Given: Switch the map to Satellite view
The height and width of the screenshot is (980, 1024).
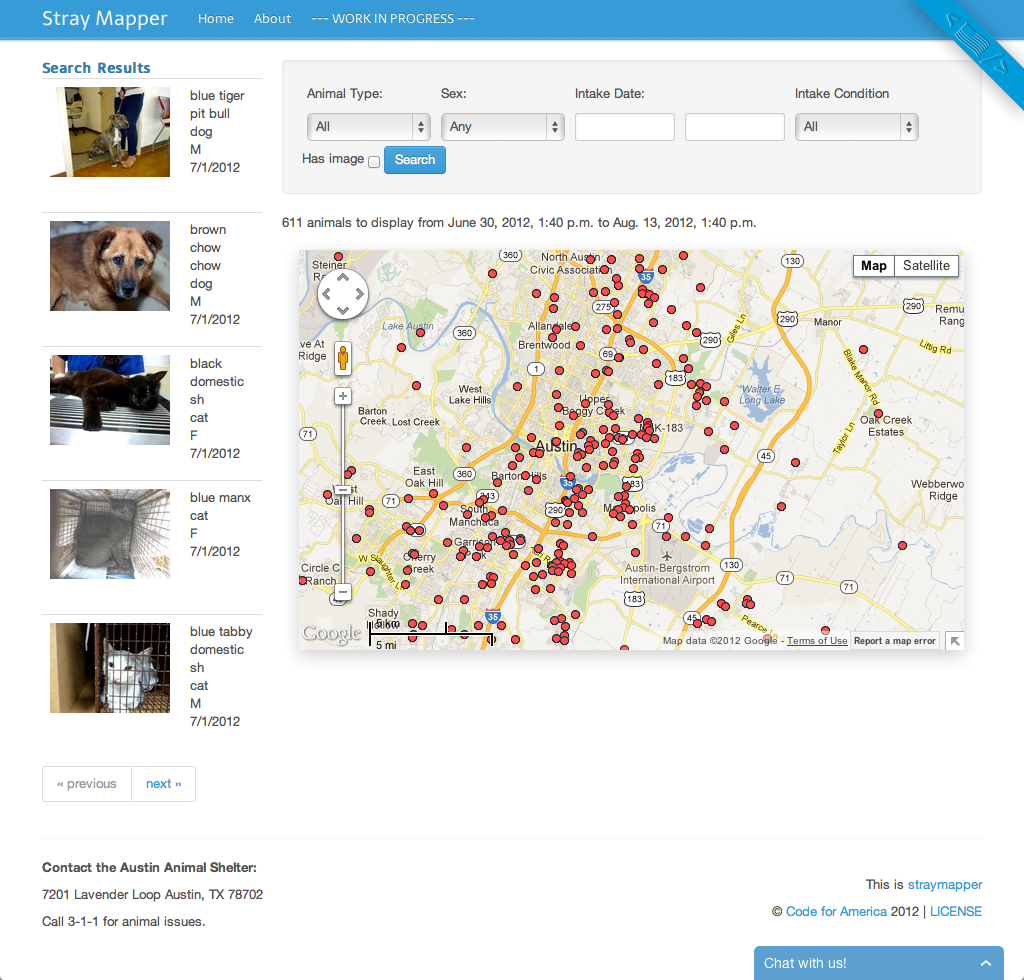Looking at the screenshot, I should (925, 266).
